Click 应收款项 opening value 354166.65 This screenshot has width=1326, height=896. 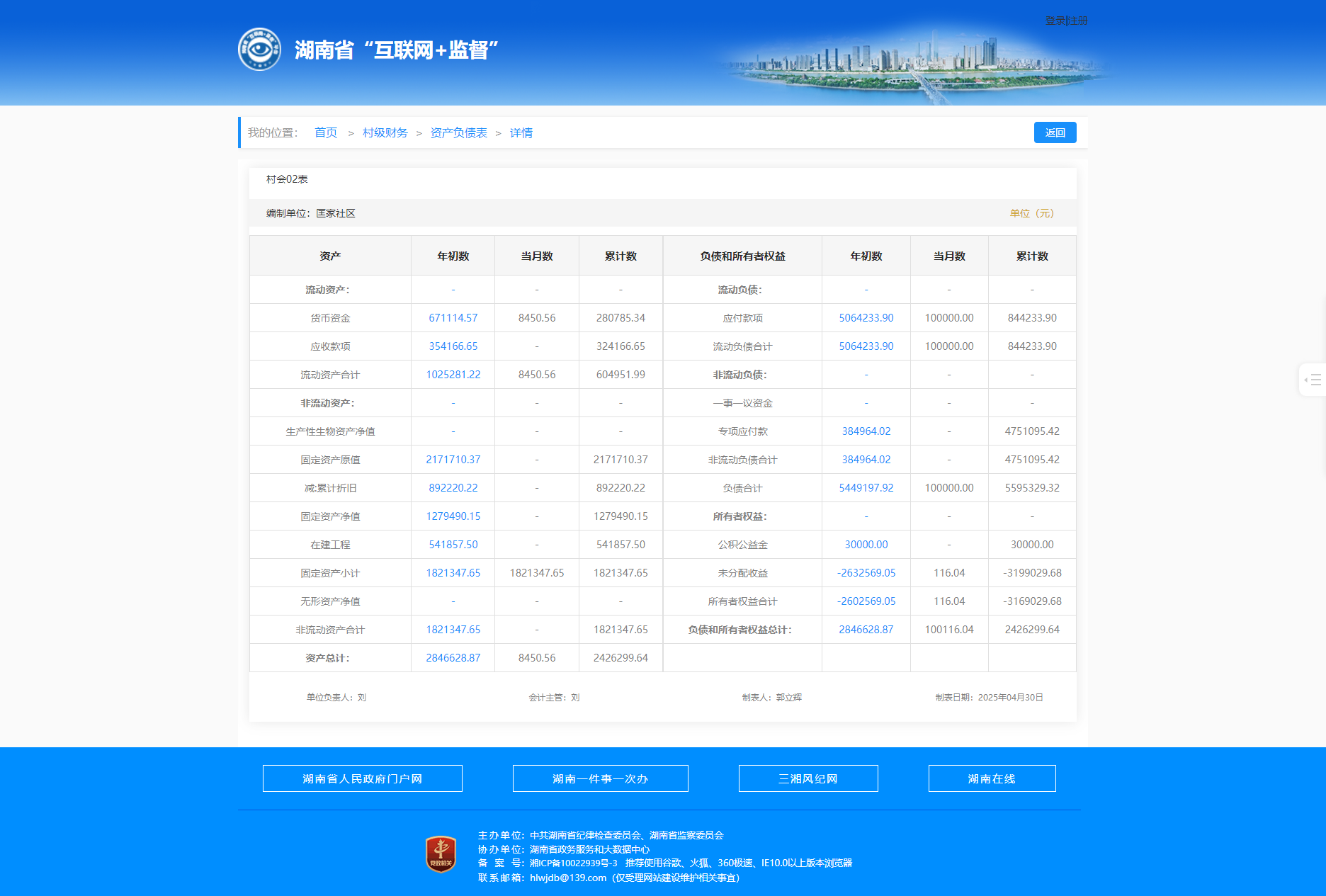tap(453, 346)
